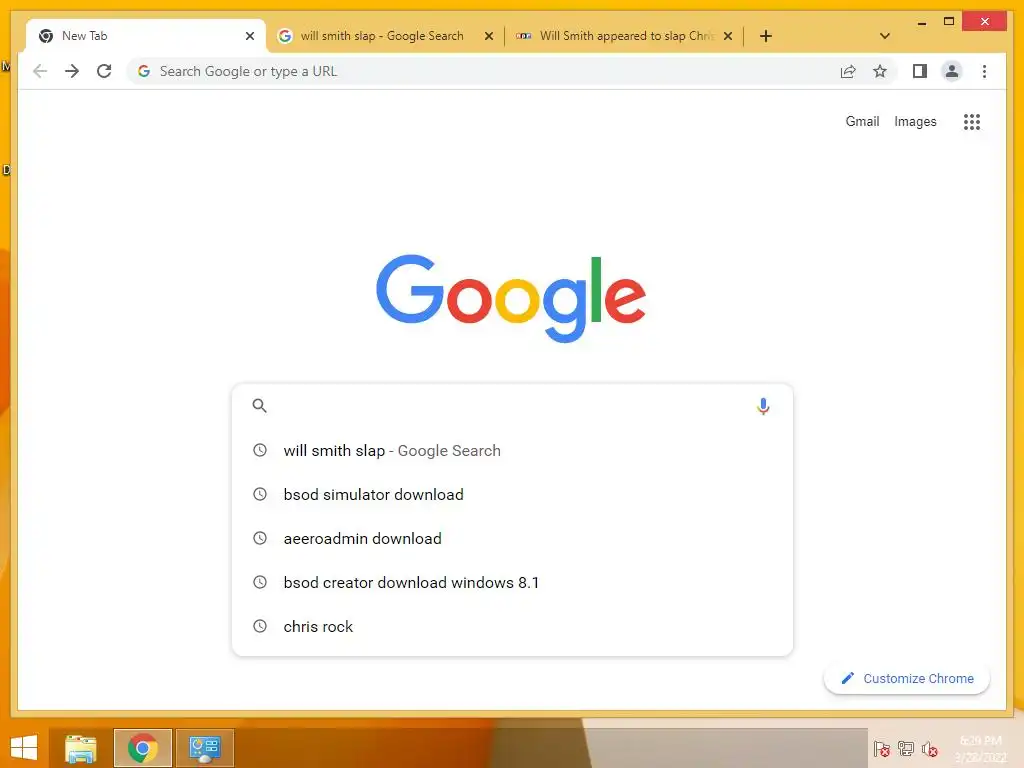
Task: Go back using the browser back arrow
Action: click(40, 71)
